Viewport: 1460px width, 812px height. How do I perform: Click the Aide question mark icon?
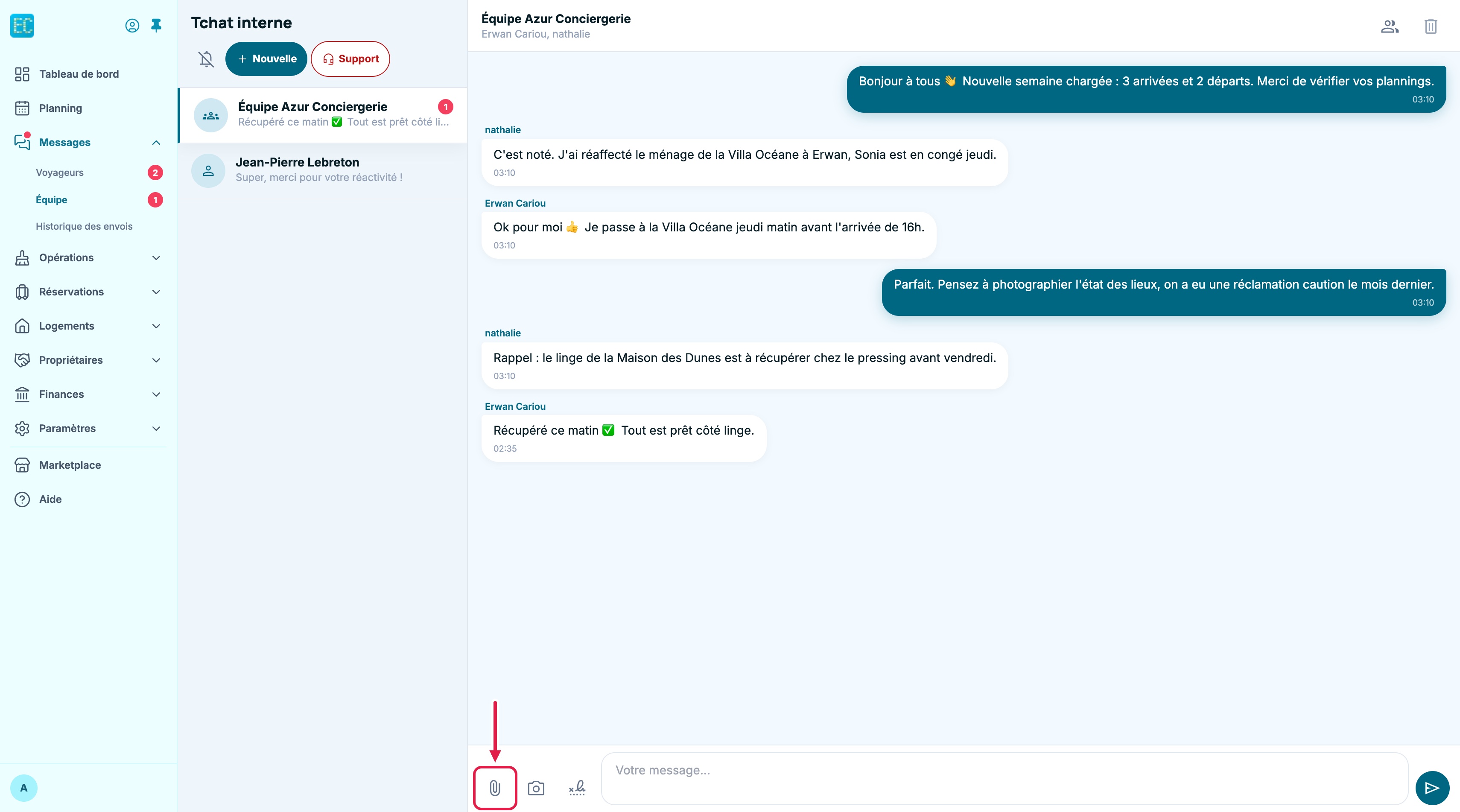click(22, 499)
